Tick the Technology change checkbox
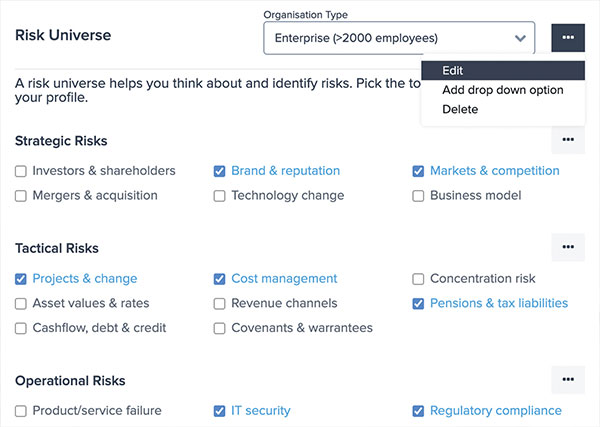Viewport: 600px width, 427px height. 219,196
